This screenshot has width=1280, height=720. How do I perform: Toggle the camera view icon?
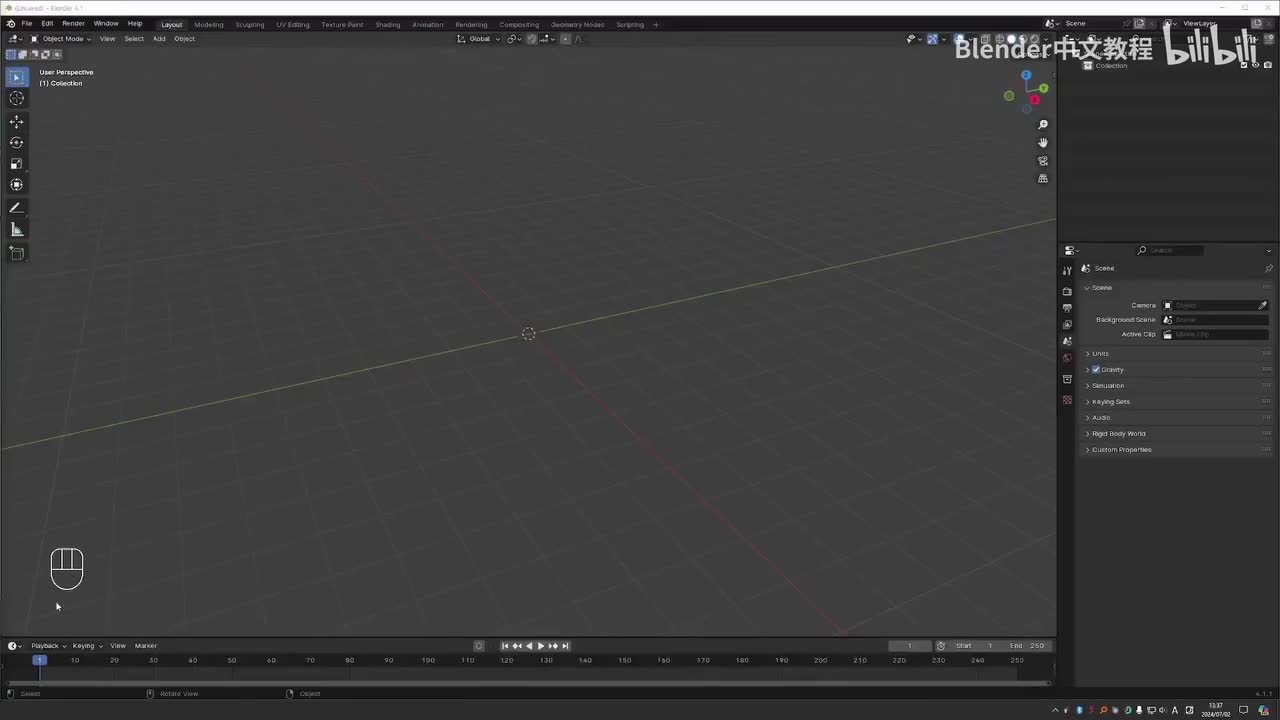tap(1043, 160)
